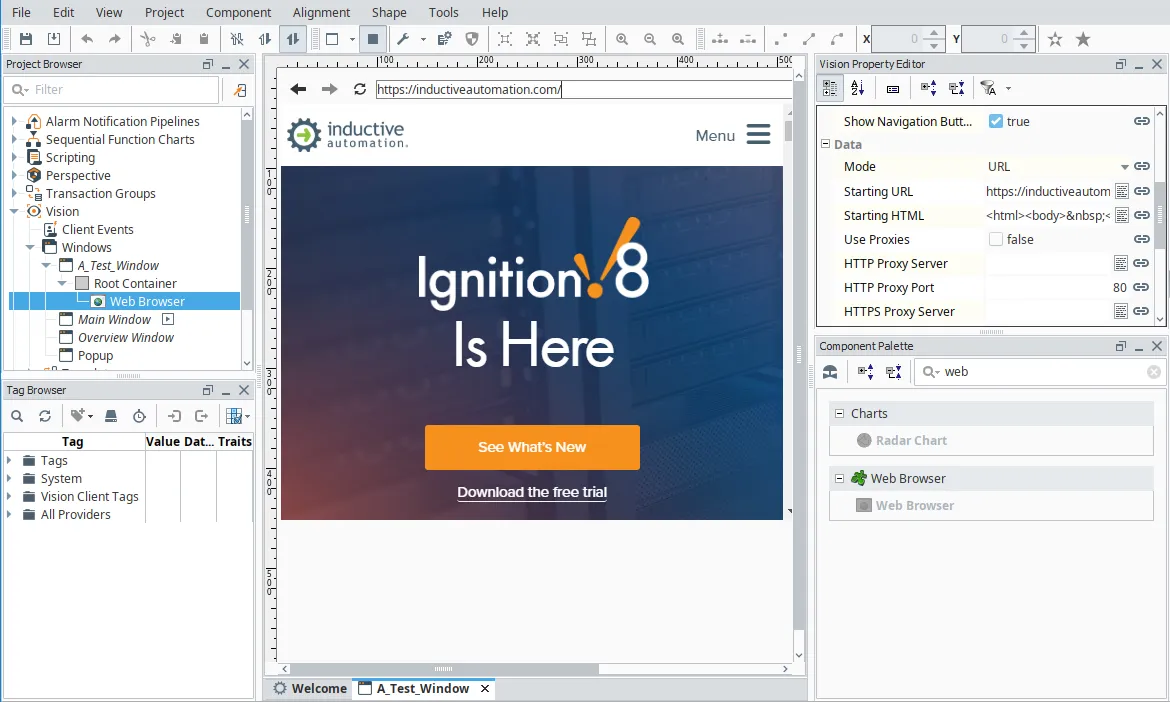The image size is (1170, 702).
Task: Click the URL address field
Action: coord(584,90)
